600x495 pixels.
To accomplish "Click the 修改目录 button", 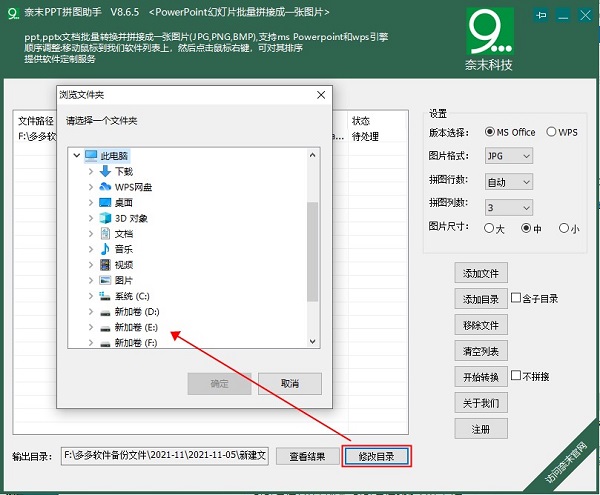I will click(377, 456).
